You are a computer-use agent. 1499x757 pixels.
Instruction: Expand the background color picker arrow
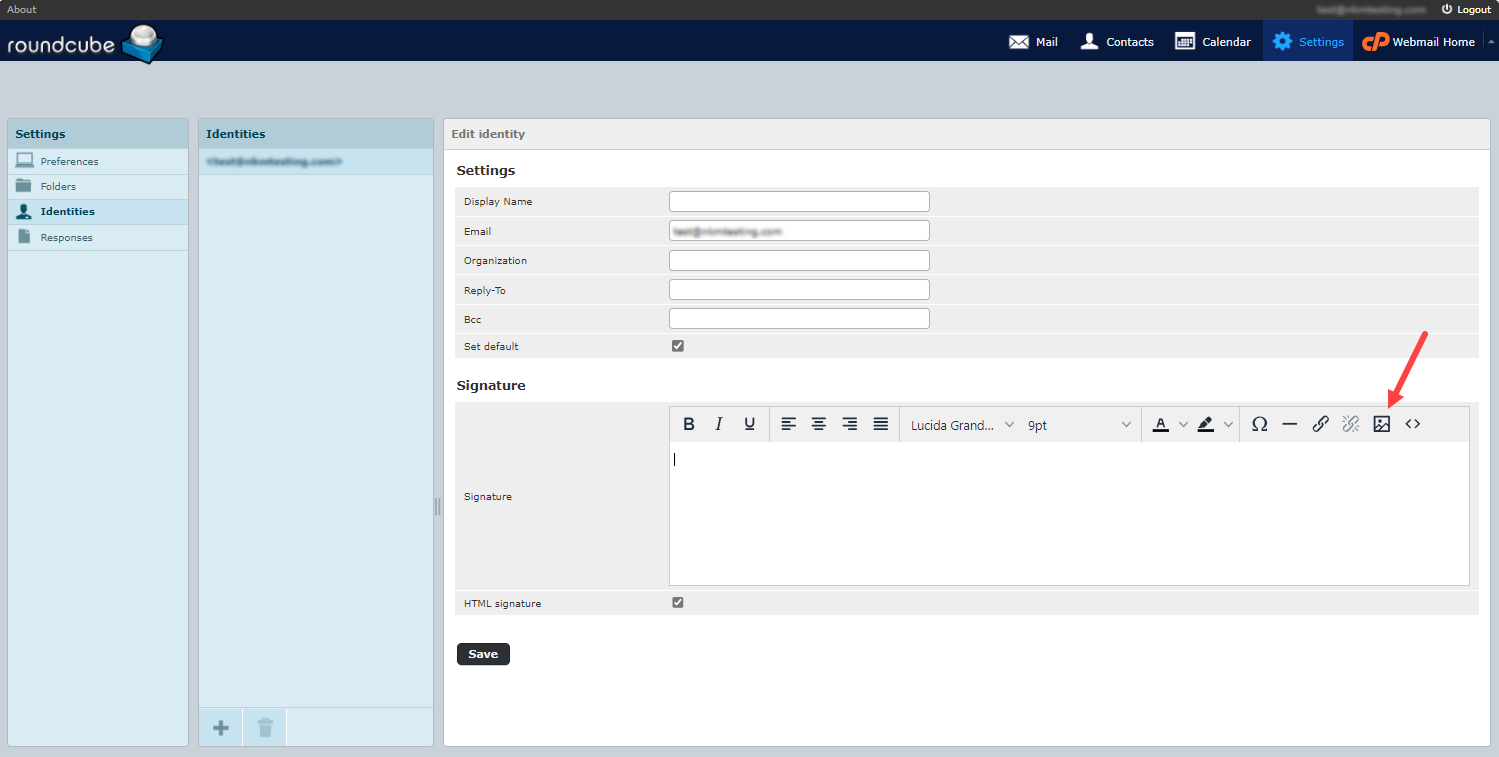1228,425
